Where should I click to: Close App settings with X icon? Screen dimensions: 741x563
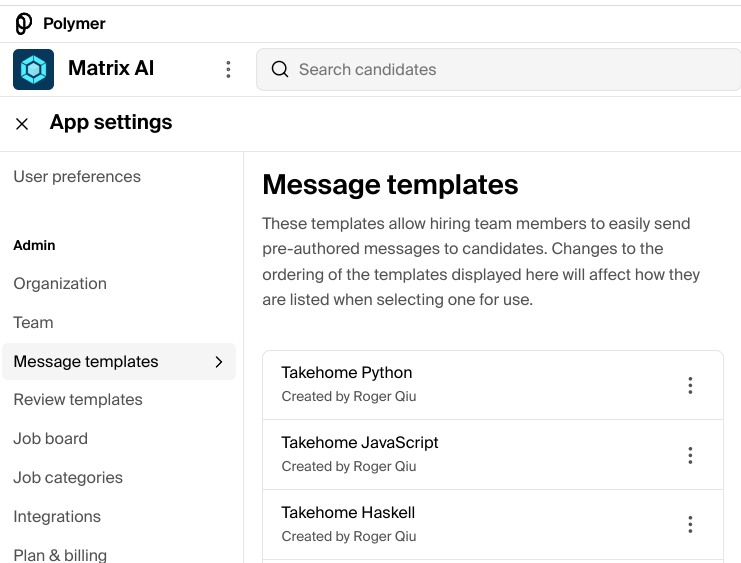coord(22,124)
